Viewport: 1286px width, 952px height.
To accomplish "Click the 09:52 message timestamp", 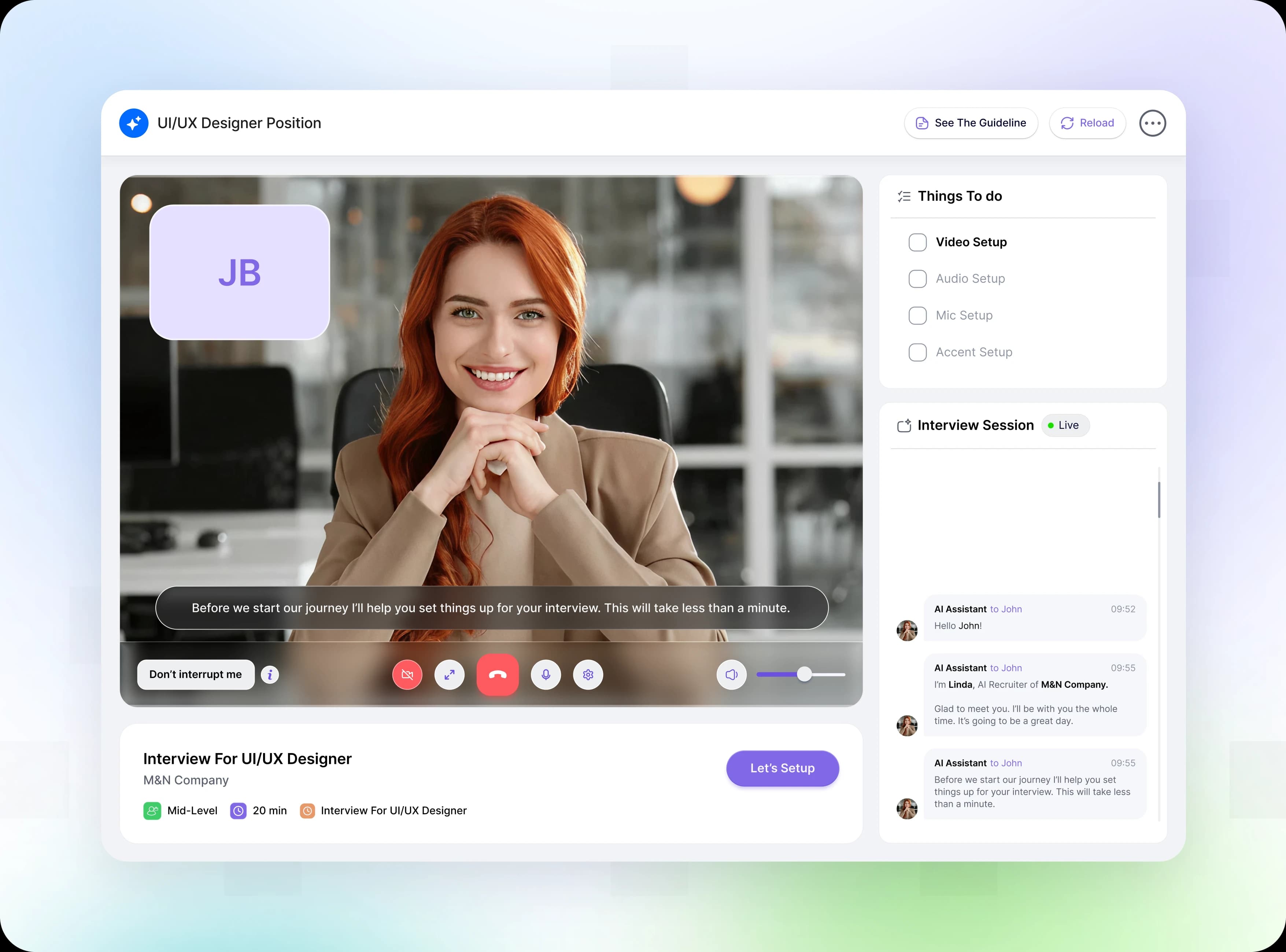I will 1123,609.
